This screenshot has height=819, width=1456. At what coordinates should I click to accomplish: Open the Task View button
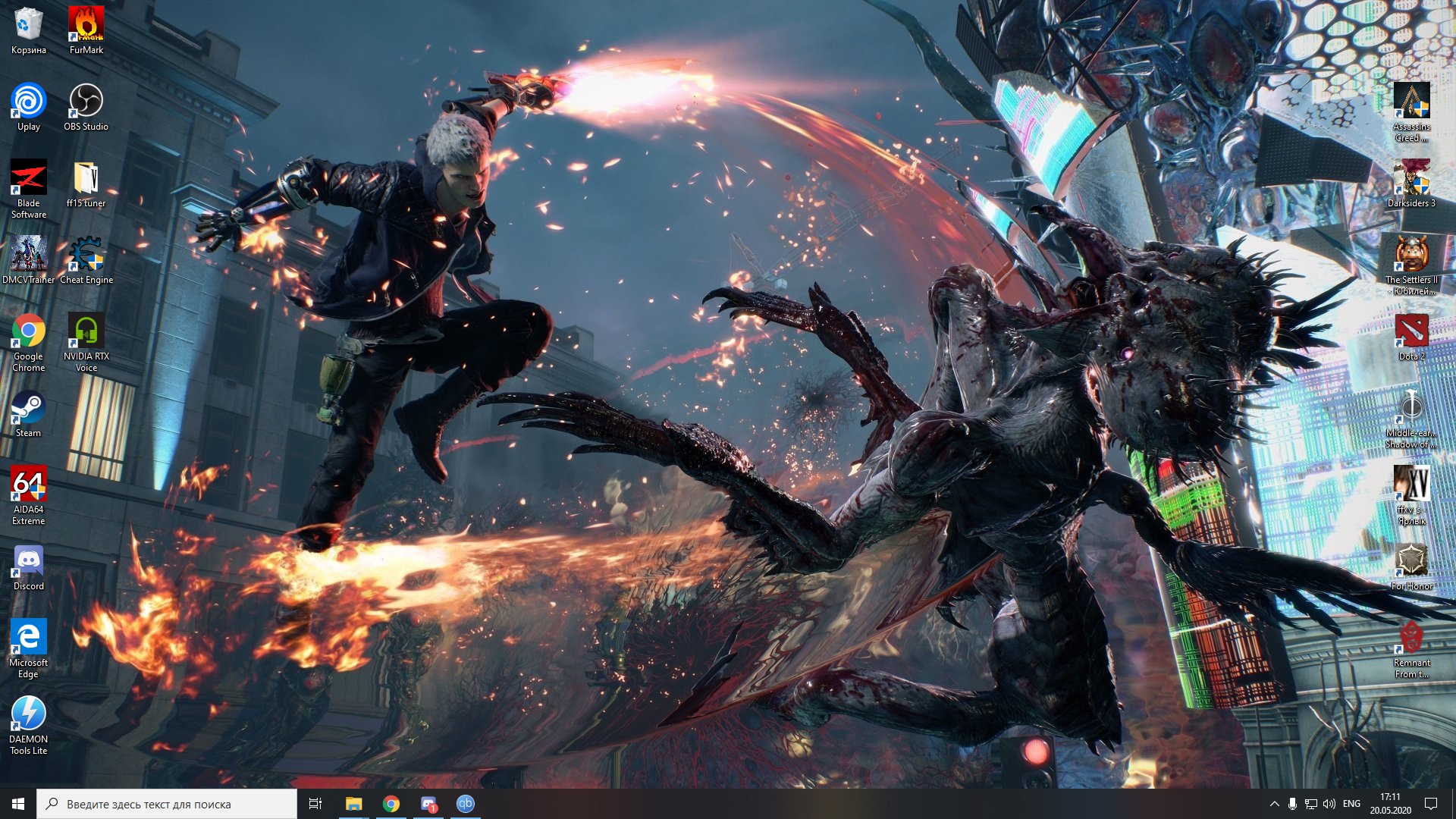pos(315,804)
